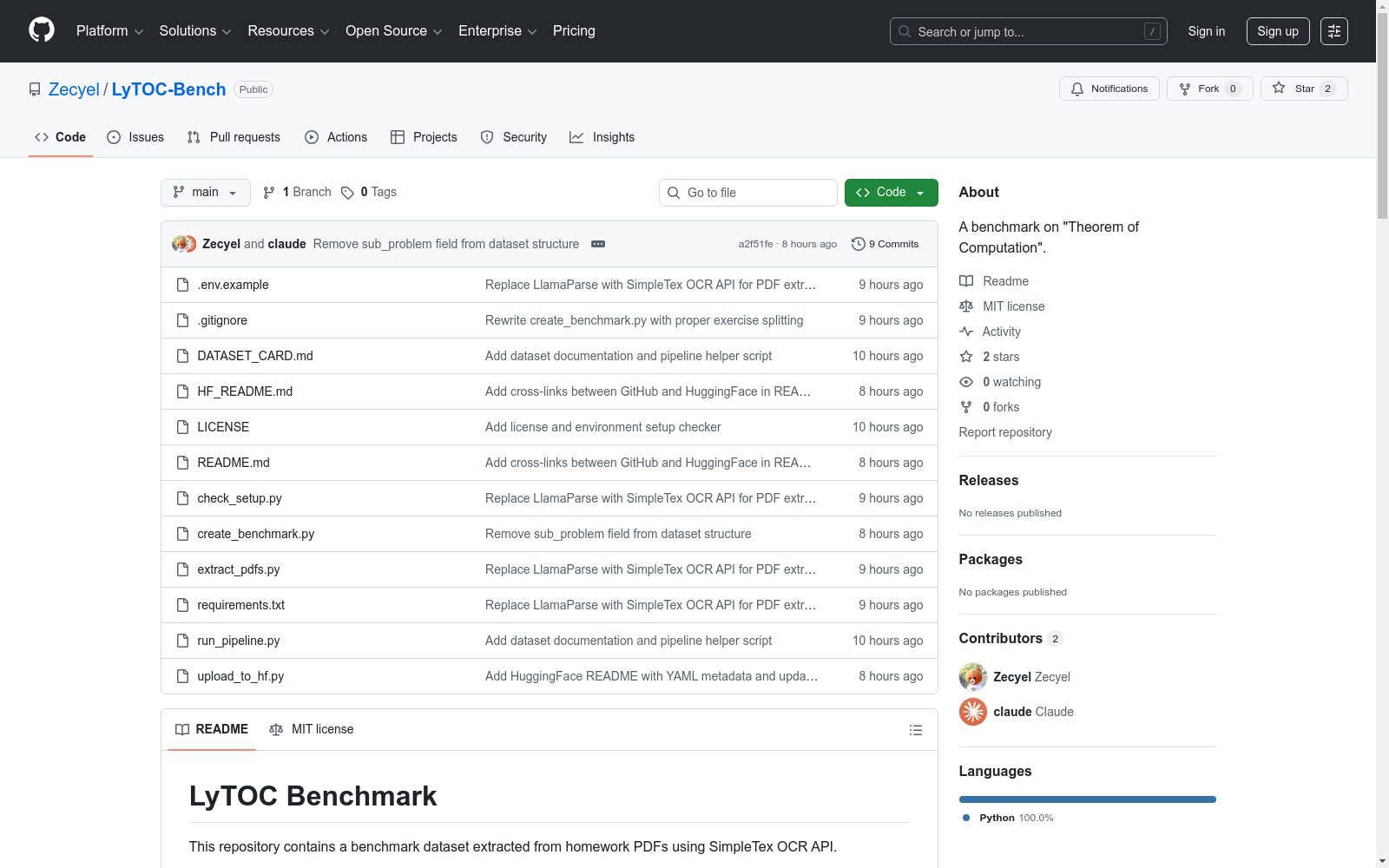Image resolution: width=1389 pixels, height=868 pixels.
Task: Select the Code tab
Action: click(x=61, y=137)
